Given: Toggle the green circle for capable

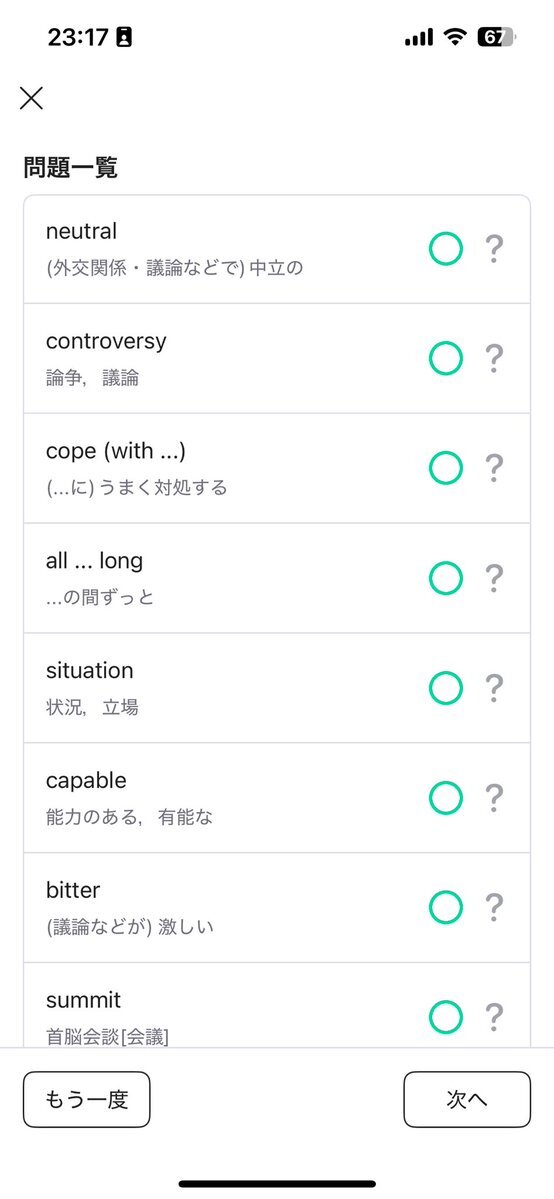Looking at the screenshot, I should point(446,798).
